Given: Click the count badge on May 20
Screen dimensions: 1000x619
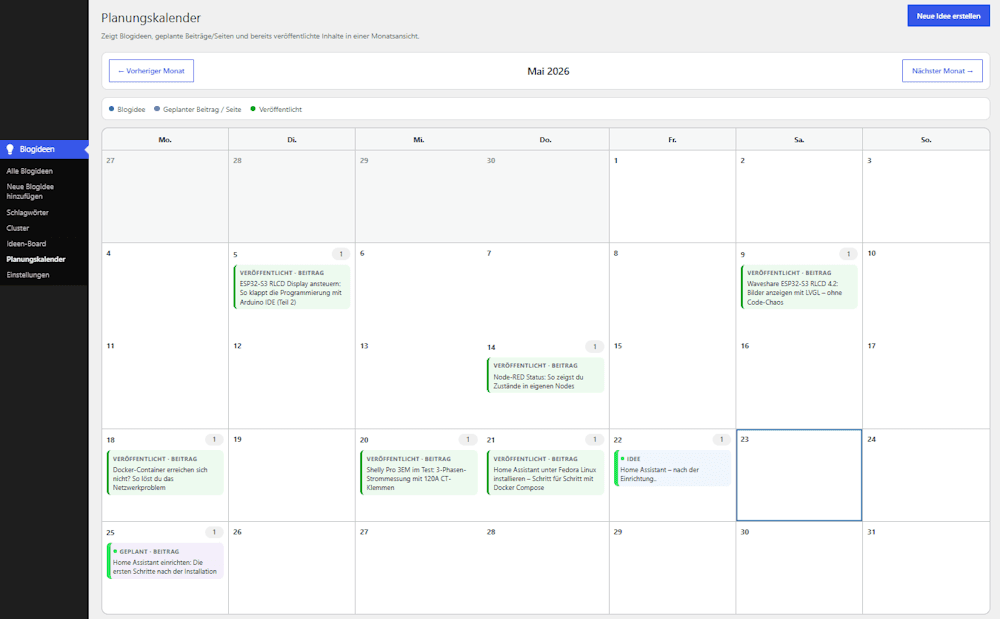Looking at the screenshot, I should [x=468, y=440].
